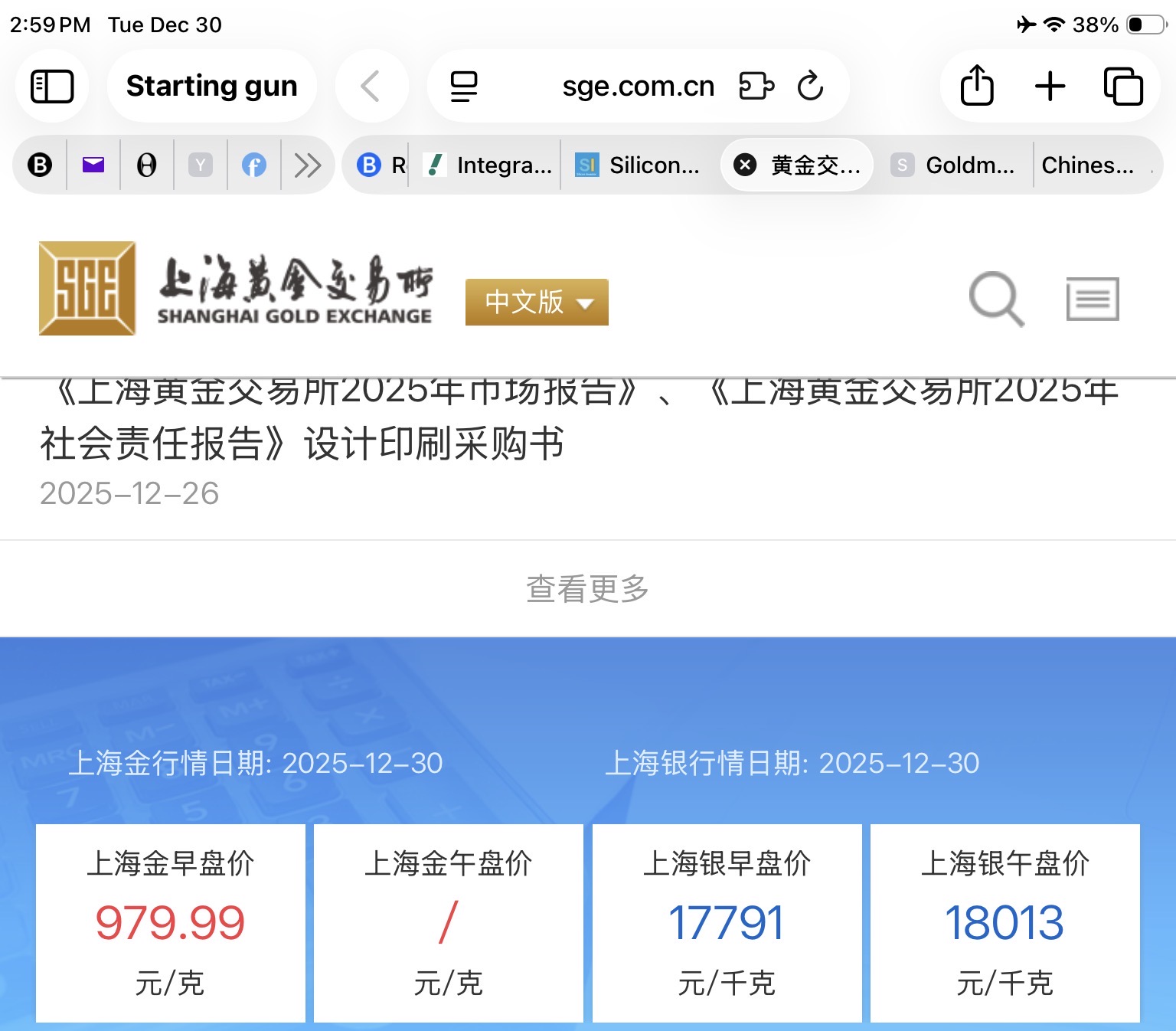Viewport: 1176px width, 1031px height.
Task: Close the 黄金交... tab
Action: [x=745, y=165]
